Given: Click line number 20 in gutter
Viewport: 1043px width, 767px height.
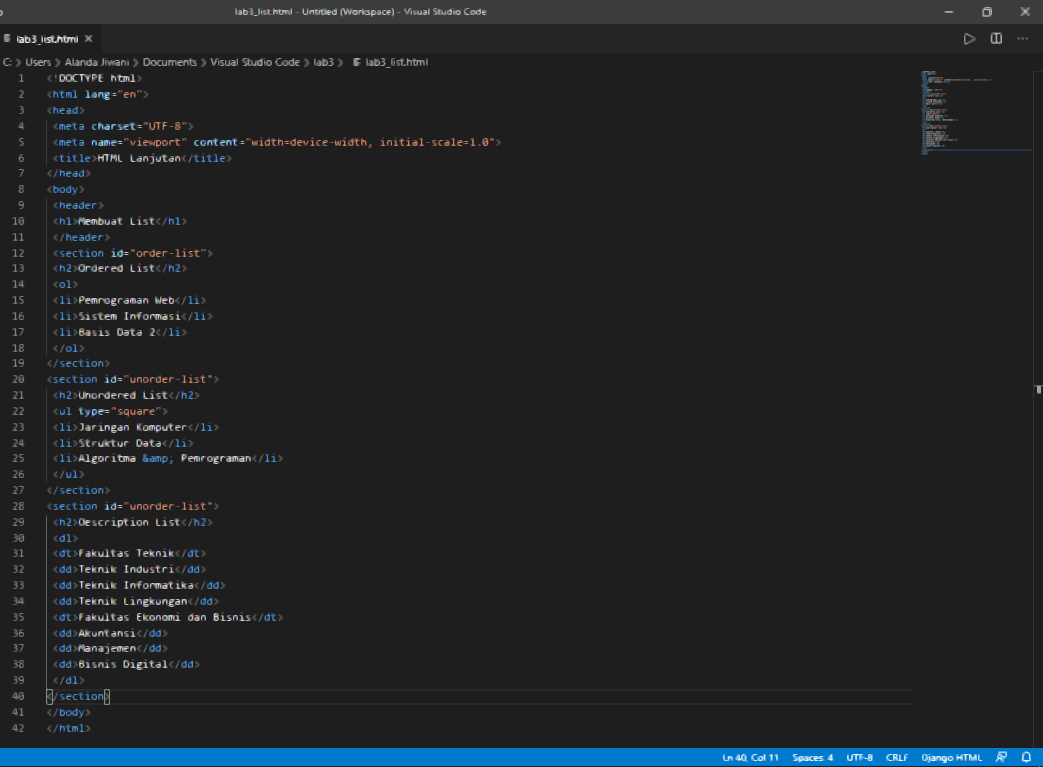Looking at the screenshot, I should pos(18,379).
